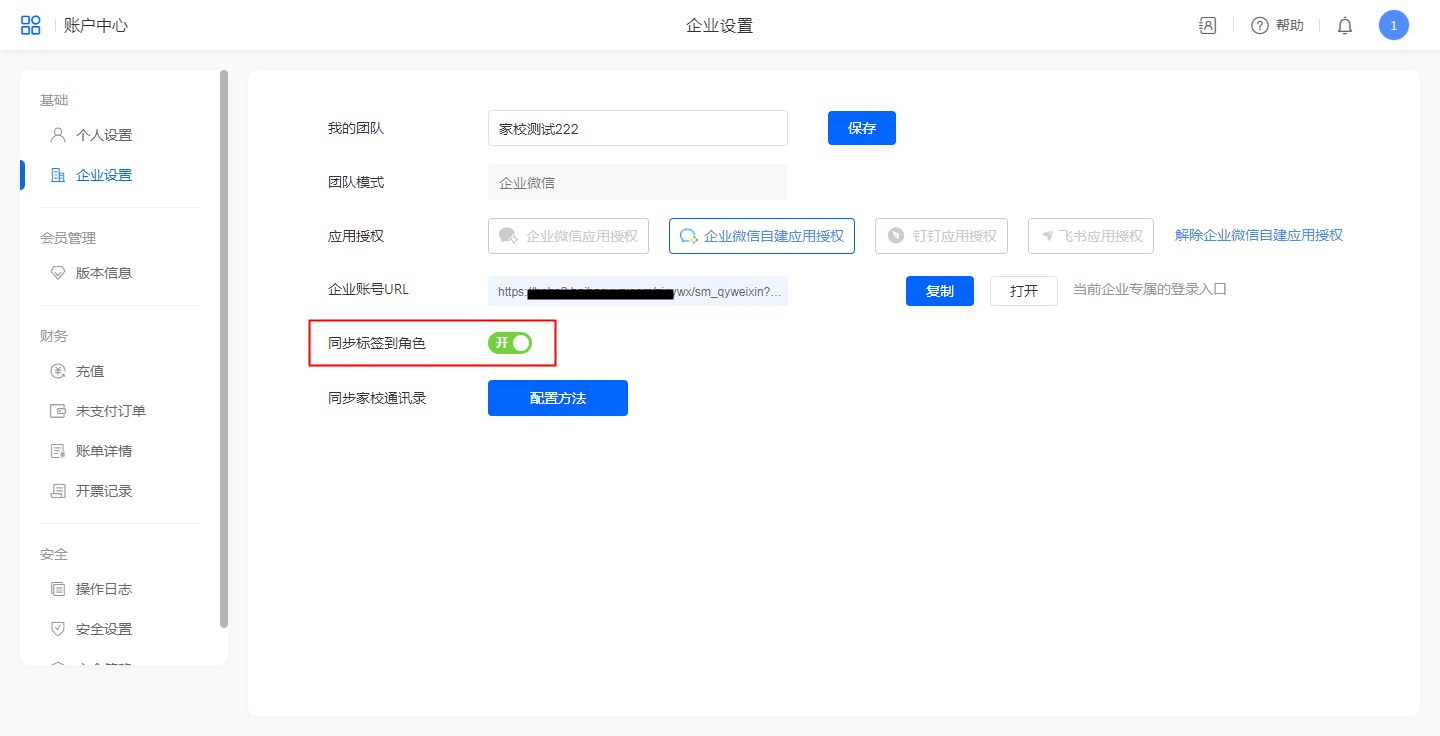The image size is (1440, 736).
Task: Open 操作日志 in the sidebar
Action: coord(103,589)
